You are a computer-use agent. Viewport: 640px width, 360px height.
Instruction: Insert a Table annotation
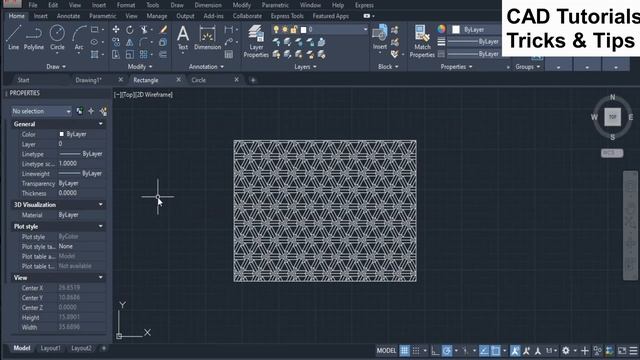pos(229,54)
